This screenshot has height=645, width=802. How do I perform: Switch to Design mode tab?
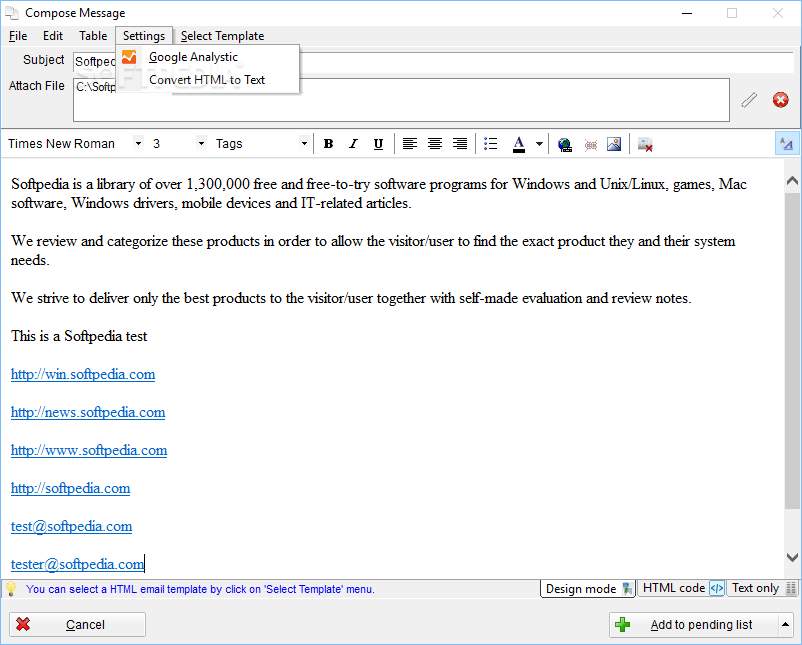(x=588, y=589)
